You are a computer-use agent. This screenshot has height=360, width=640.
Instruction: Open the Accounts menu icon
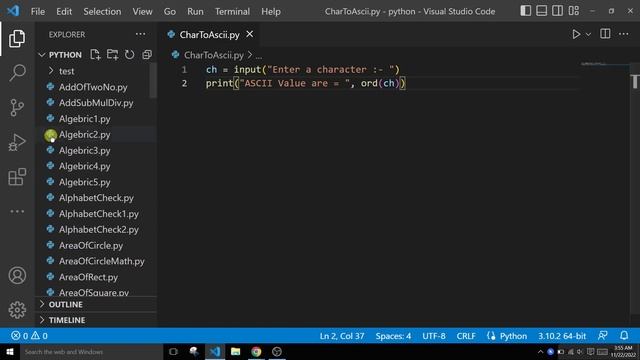pos(17,276)
